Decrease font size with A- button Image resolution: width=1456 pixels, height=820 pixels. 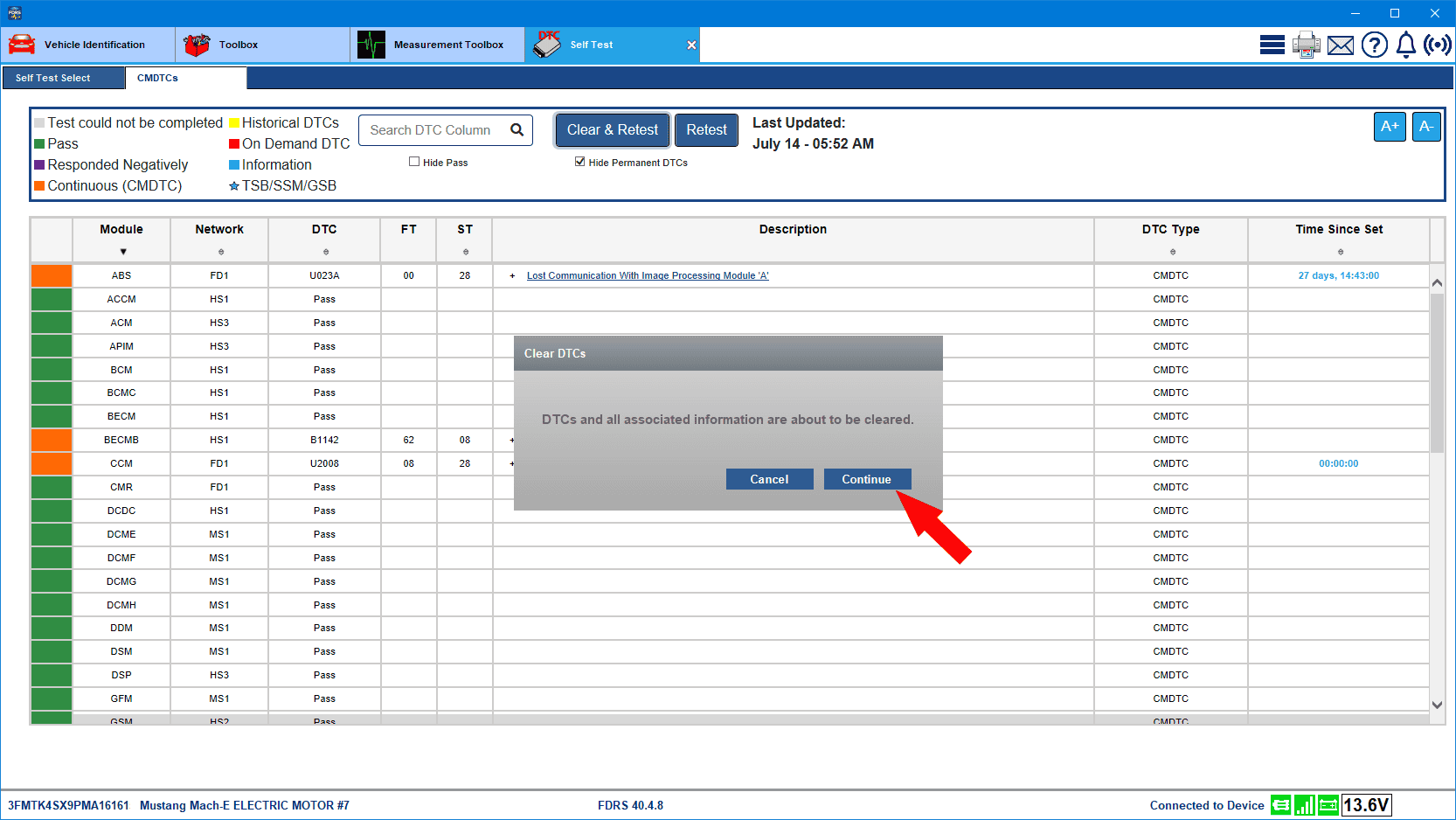pos(1426,127)
